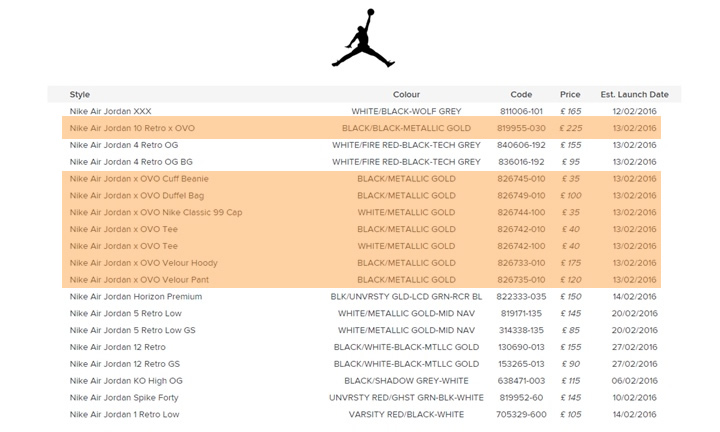This screenshot has width=720, height=432.
Task: Select Nike Air Jordan x OVO Cuff Beanie
Action: coord(139,179)
